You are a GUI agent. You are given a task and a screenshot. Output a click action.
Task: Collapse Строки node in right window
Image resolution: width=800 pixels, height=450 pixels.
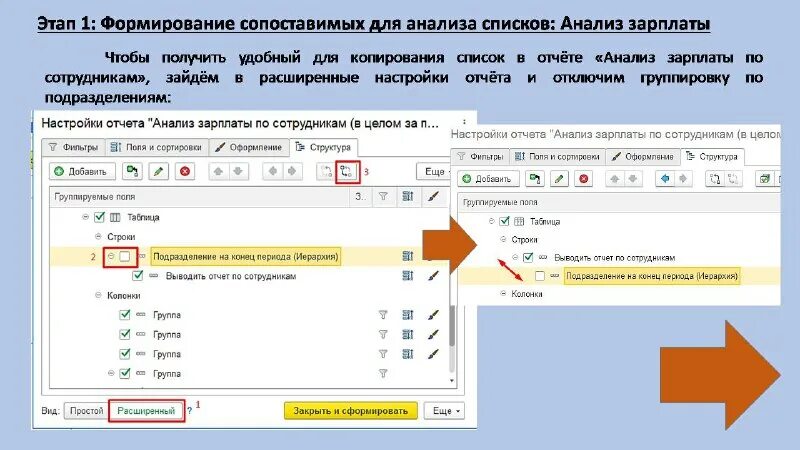point(503,239)
